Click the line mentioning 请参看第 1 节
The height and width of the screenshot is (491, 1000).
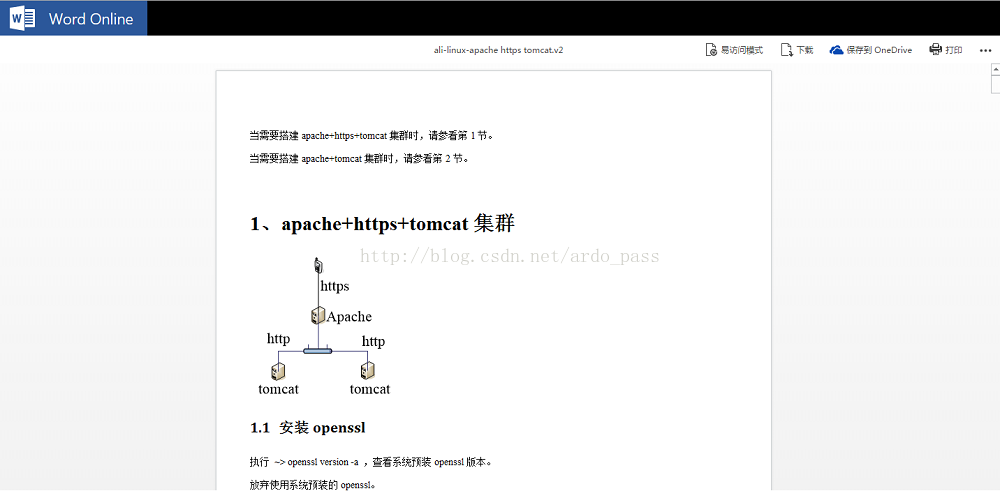click(x=371, y=135)
